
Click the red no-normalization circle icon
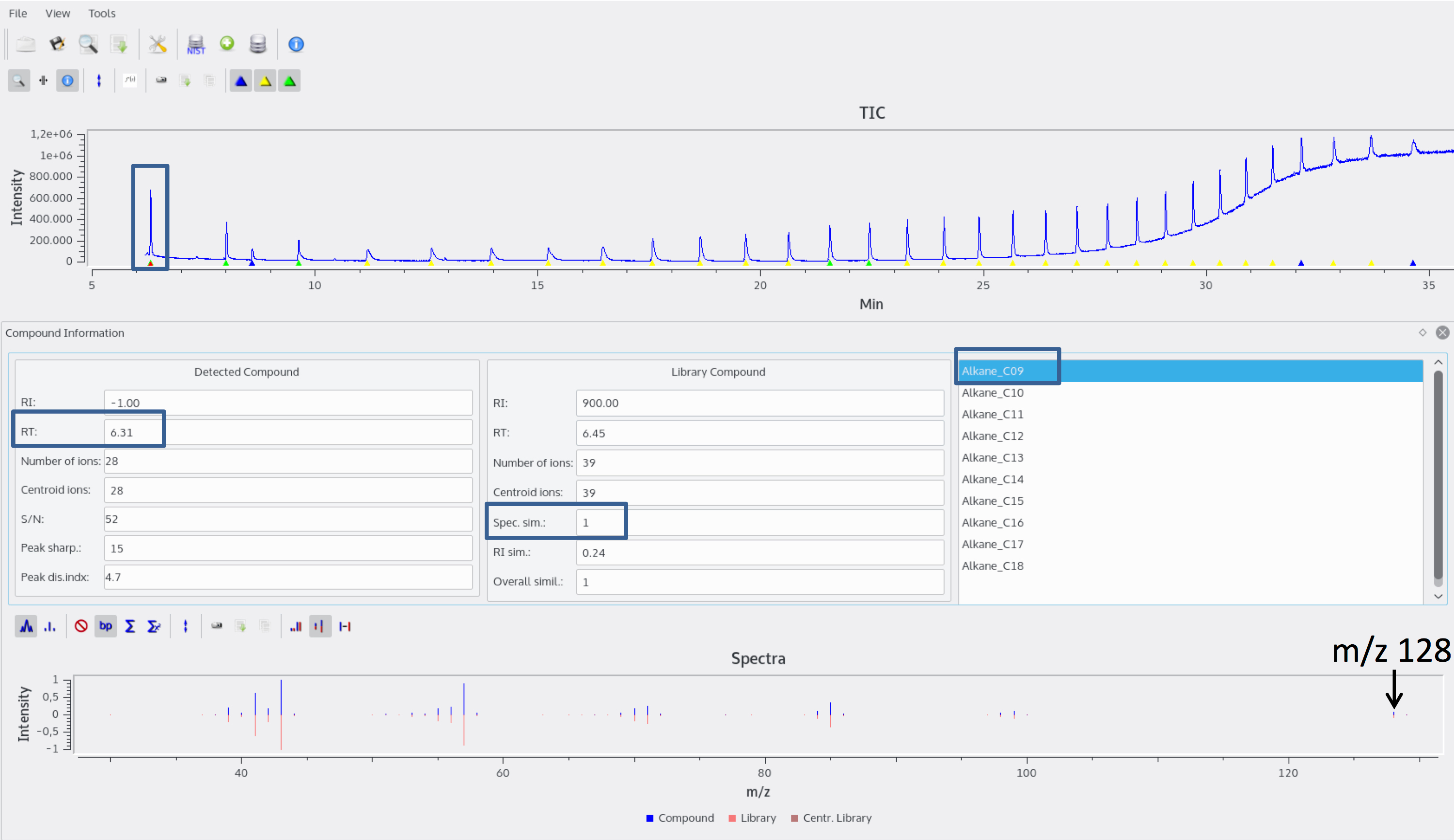[81, 626]
